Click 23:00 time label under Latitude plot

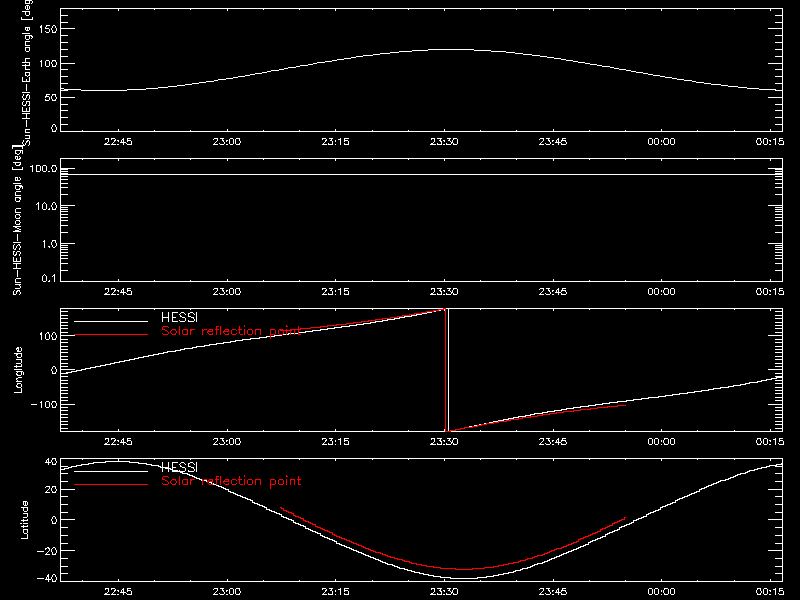point(227,592)
